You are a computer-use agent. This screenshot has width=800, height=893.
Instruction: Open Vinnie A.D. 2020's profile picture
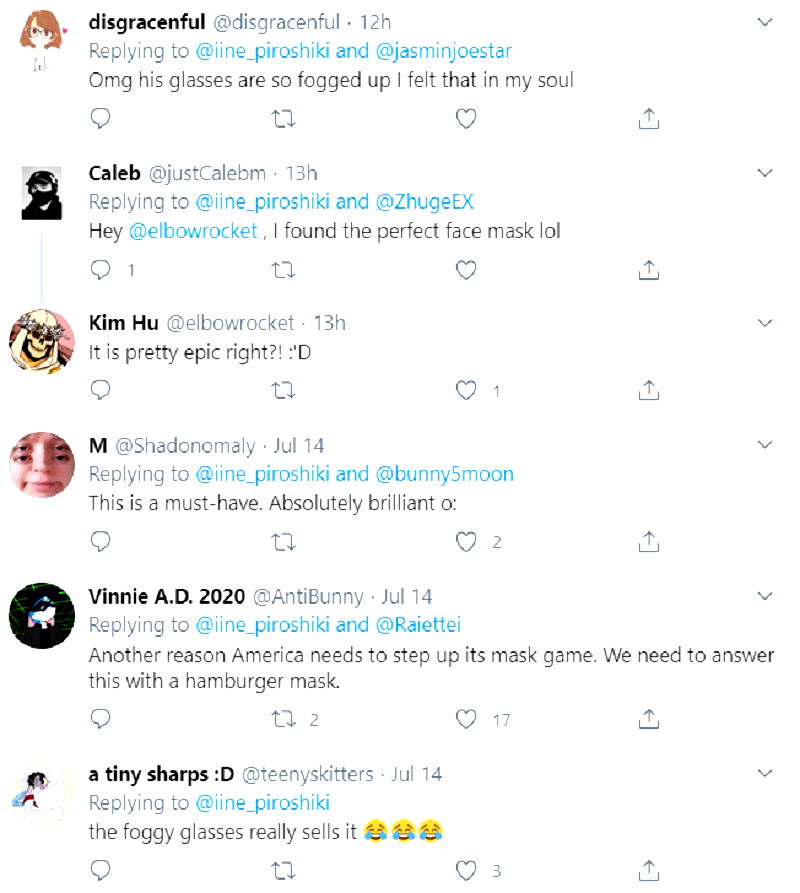(x=42, y=616)
